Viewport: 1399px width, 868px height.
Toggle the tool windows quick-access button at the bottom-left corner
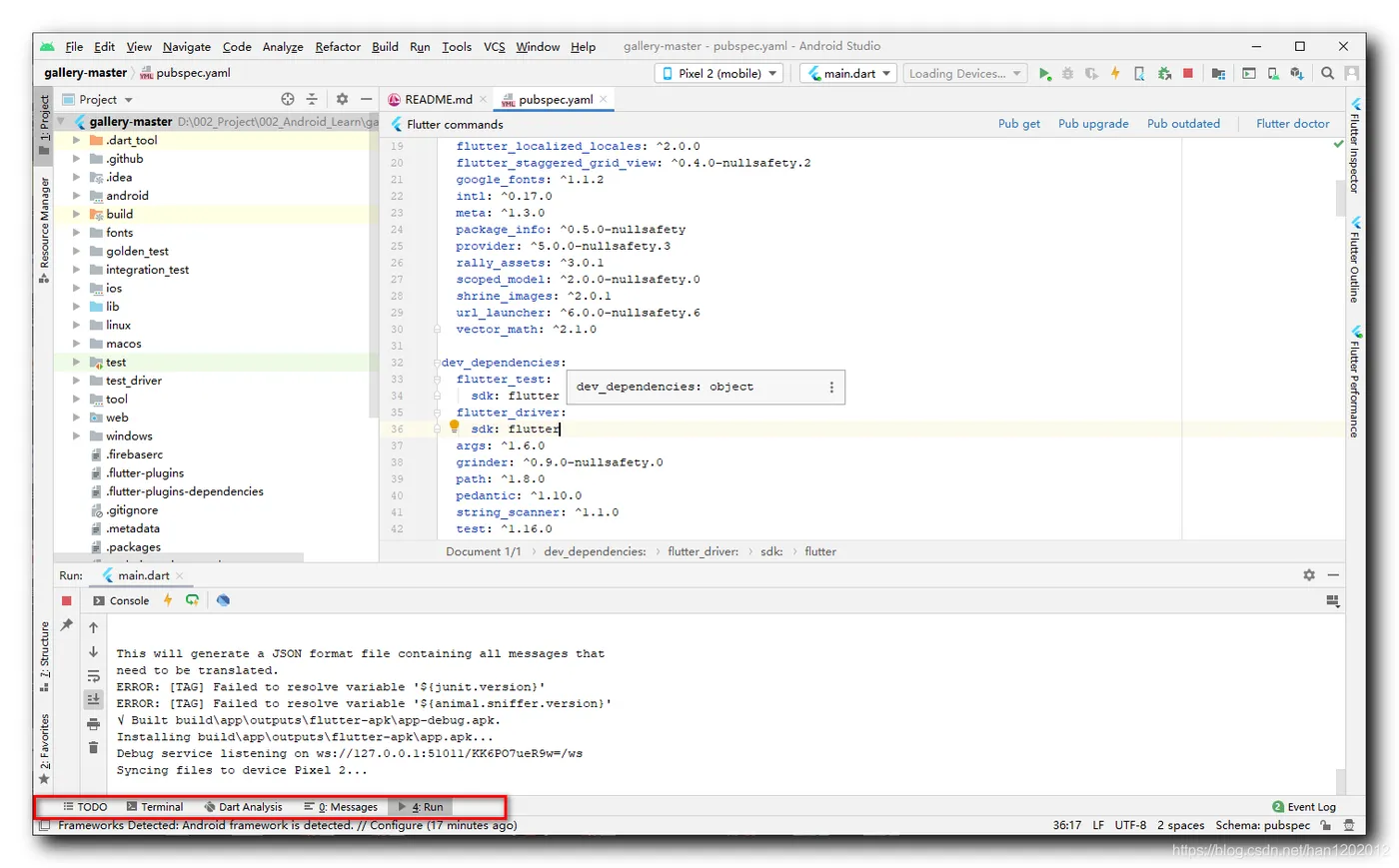[44, 825]
